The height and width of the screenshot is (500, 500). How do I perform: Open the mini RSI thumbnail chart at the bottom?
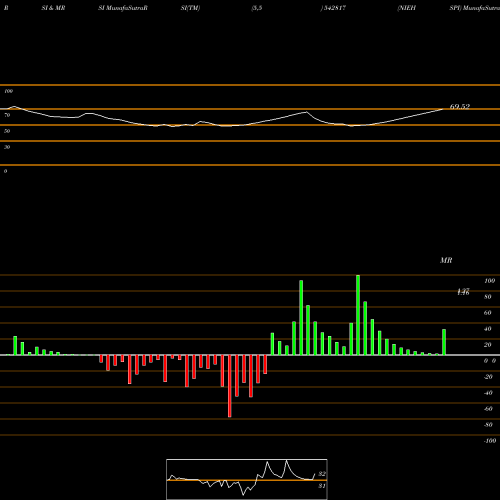pyautogui.click(x=247, y=479)
